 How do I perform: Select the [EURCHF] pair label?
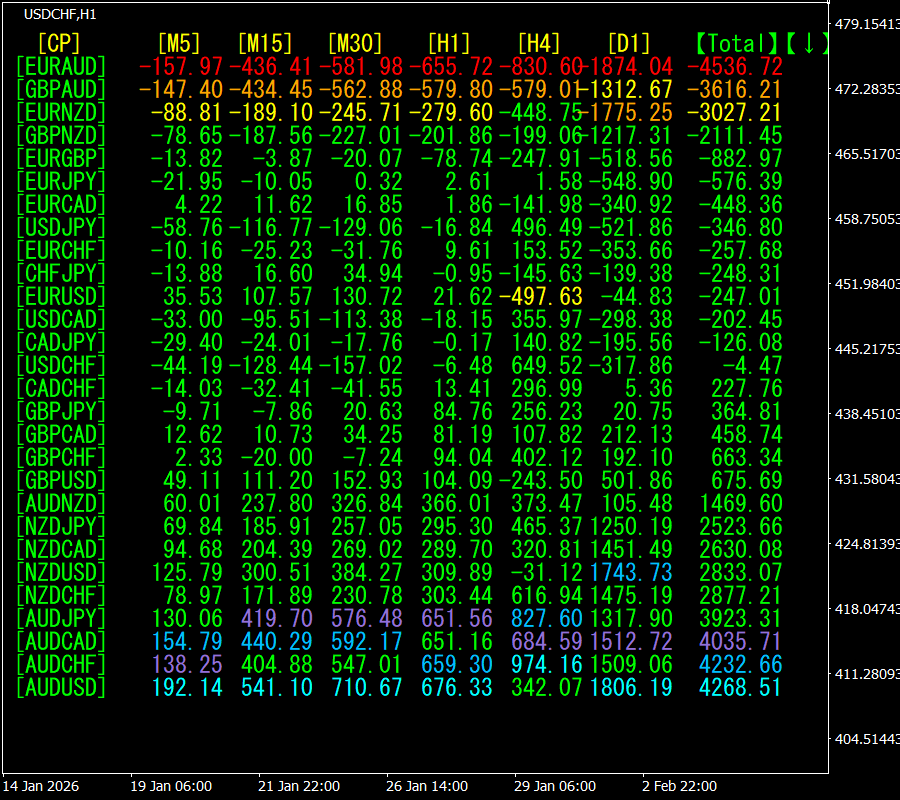click(61, 250)
